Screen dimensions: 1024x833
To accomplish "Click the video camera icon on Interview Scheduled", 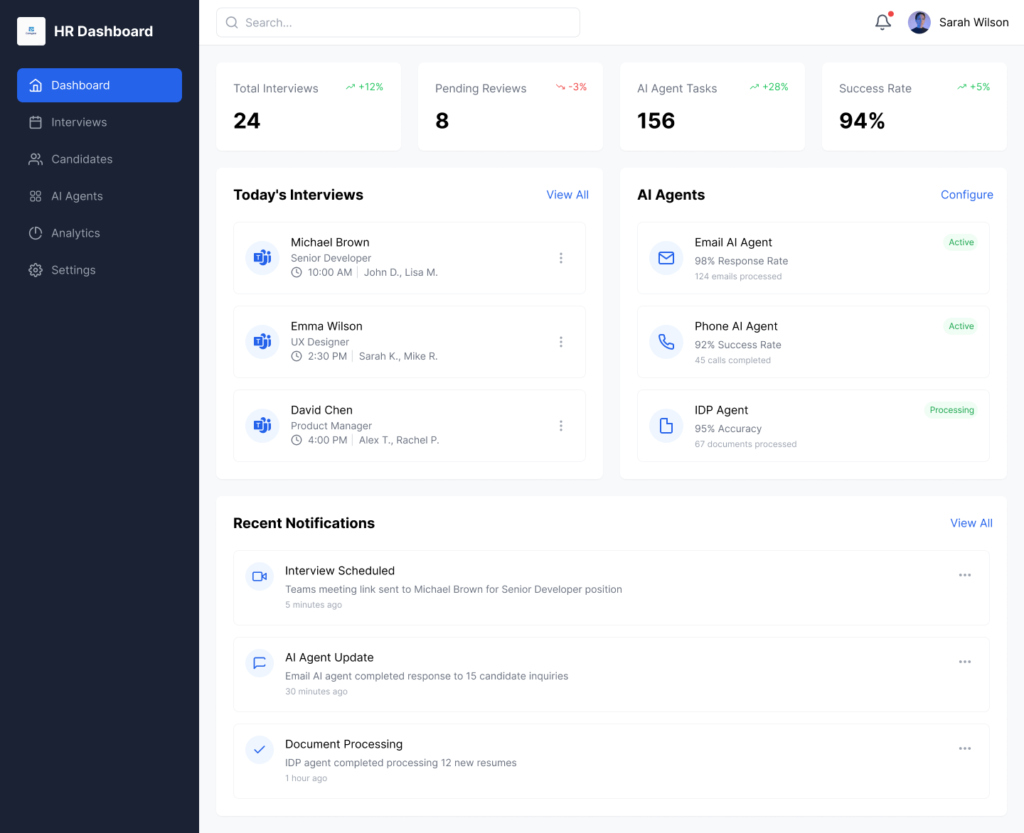I will 260,577.
